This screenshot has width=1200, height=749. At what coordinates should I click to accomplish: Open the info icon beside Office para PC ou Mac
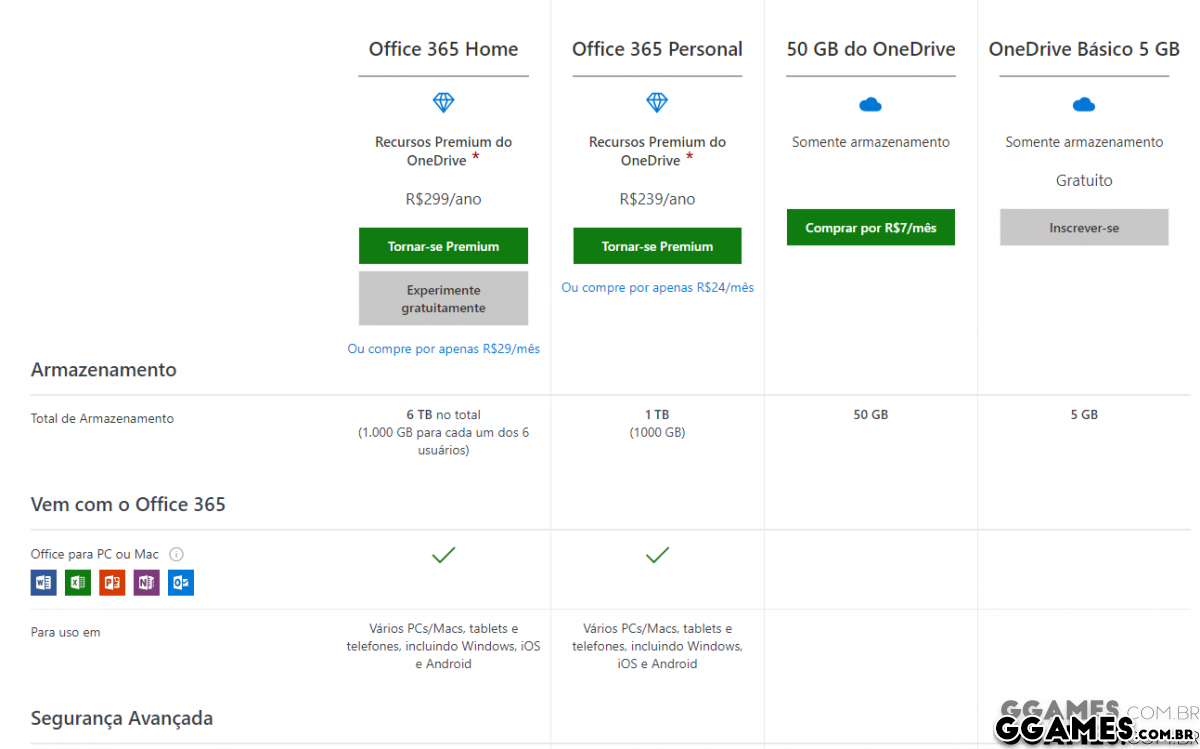pos(176,554)
